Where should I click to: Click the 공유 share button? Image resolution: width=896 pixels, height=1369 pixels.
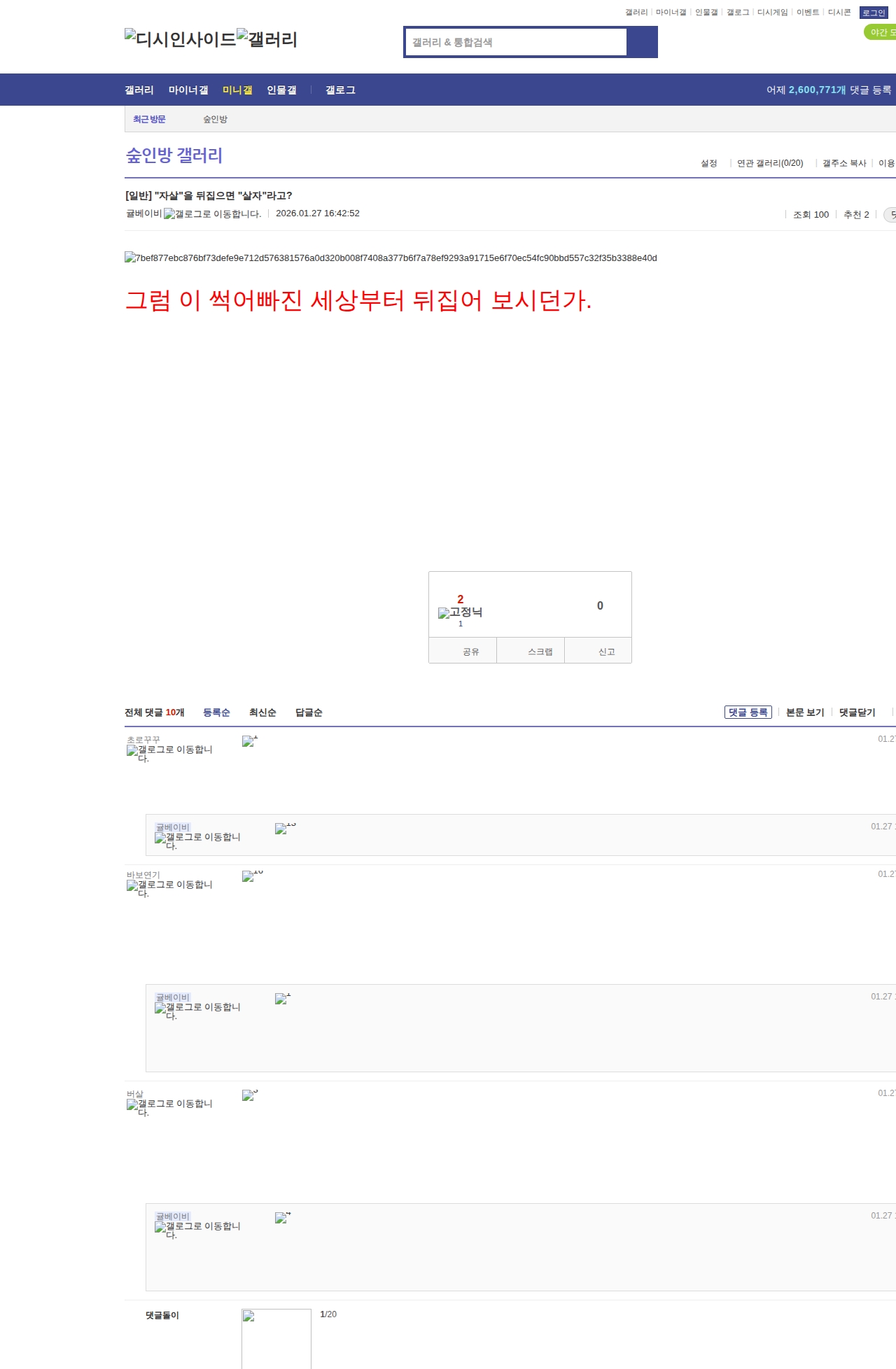(463, 651)
